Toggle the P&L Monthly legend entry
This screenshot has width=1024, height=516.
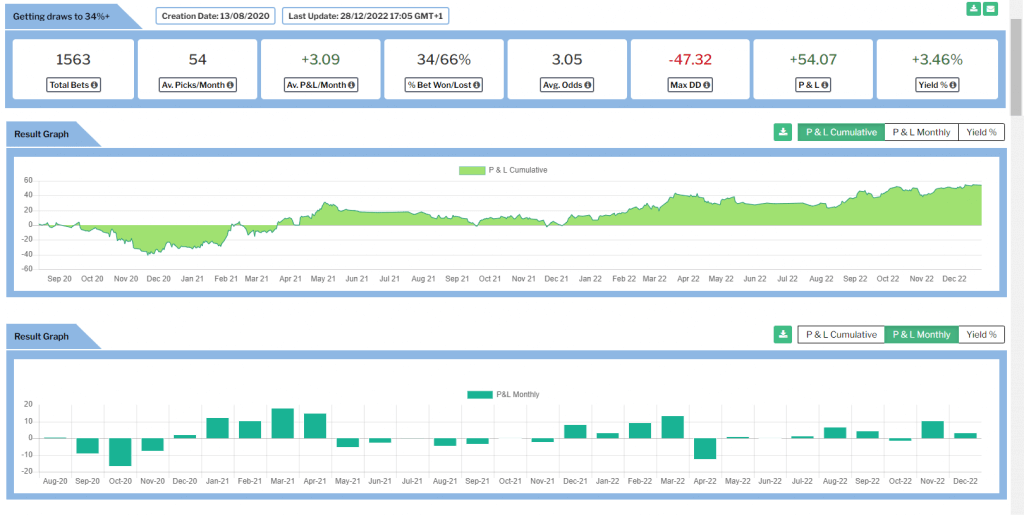503,395
